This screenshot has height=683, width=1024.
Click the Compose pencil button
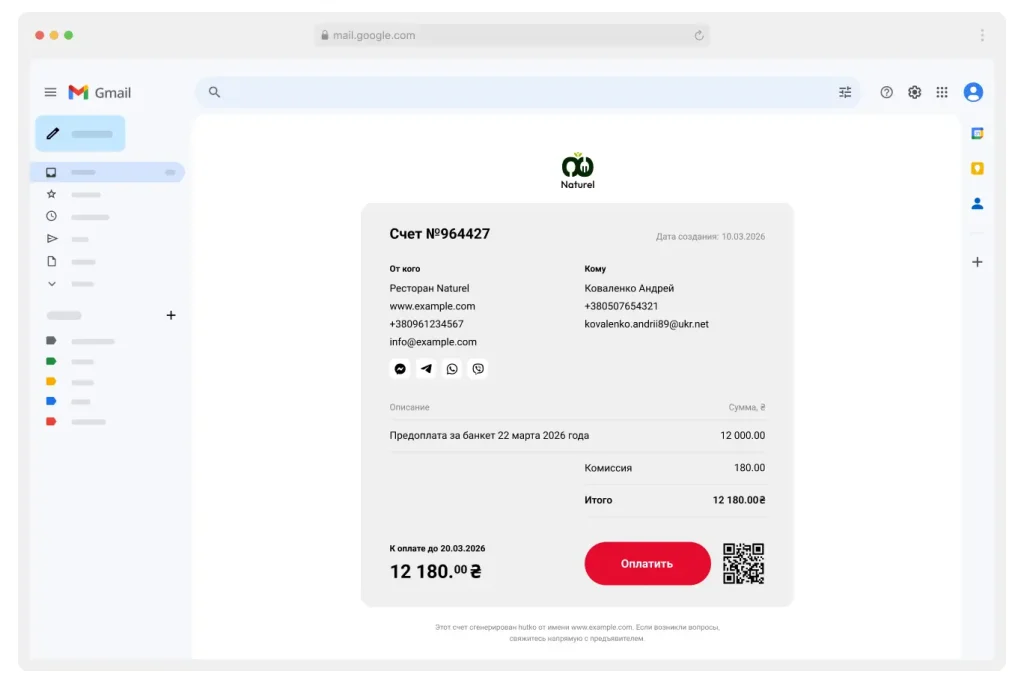point(80,133)
